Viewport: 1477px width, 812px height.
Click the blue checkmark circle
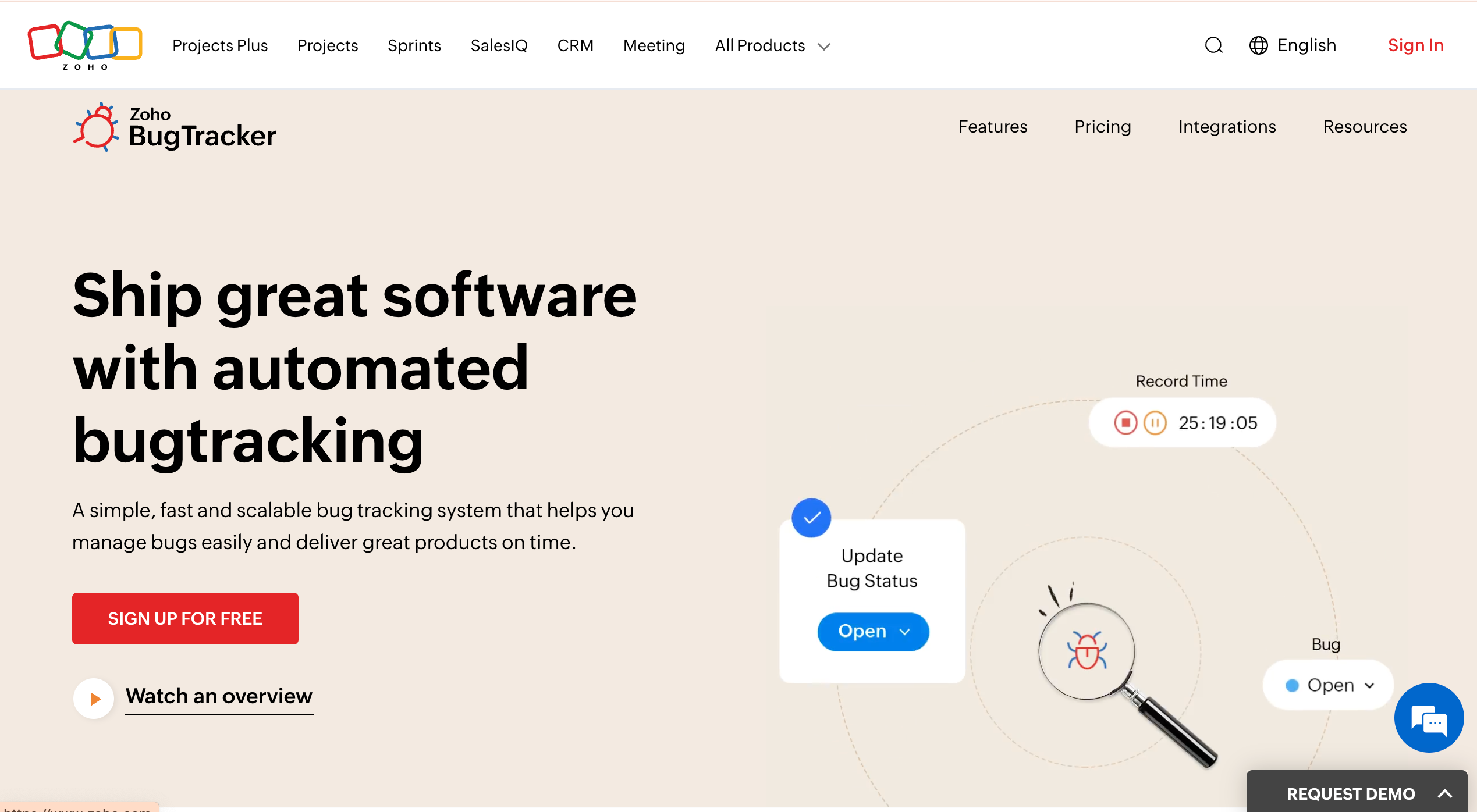(x=811, y=518)
